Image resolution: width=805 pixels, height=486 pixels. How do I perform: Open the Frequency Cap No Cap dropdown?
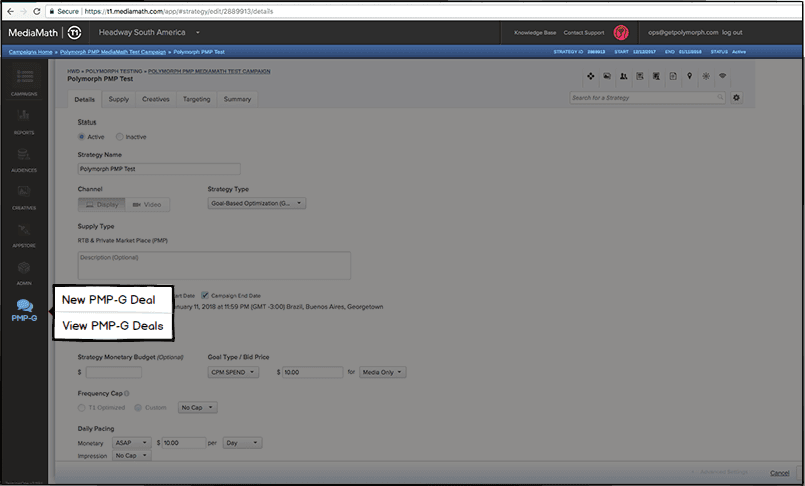[198, 407]
